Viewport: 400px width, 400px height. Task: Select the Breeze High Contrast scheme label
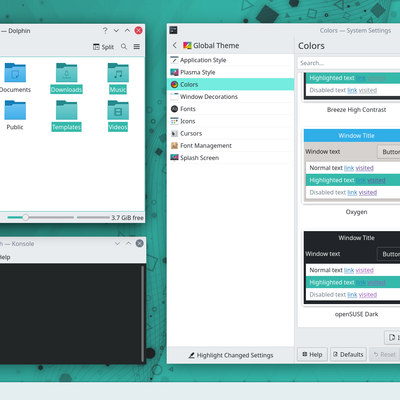(x=356, y=110)
